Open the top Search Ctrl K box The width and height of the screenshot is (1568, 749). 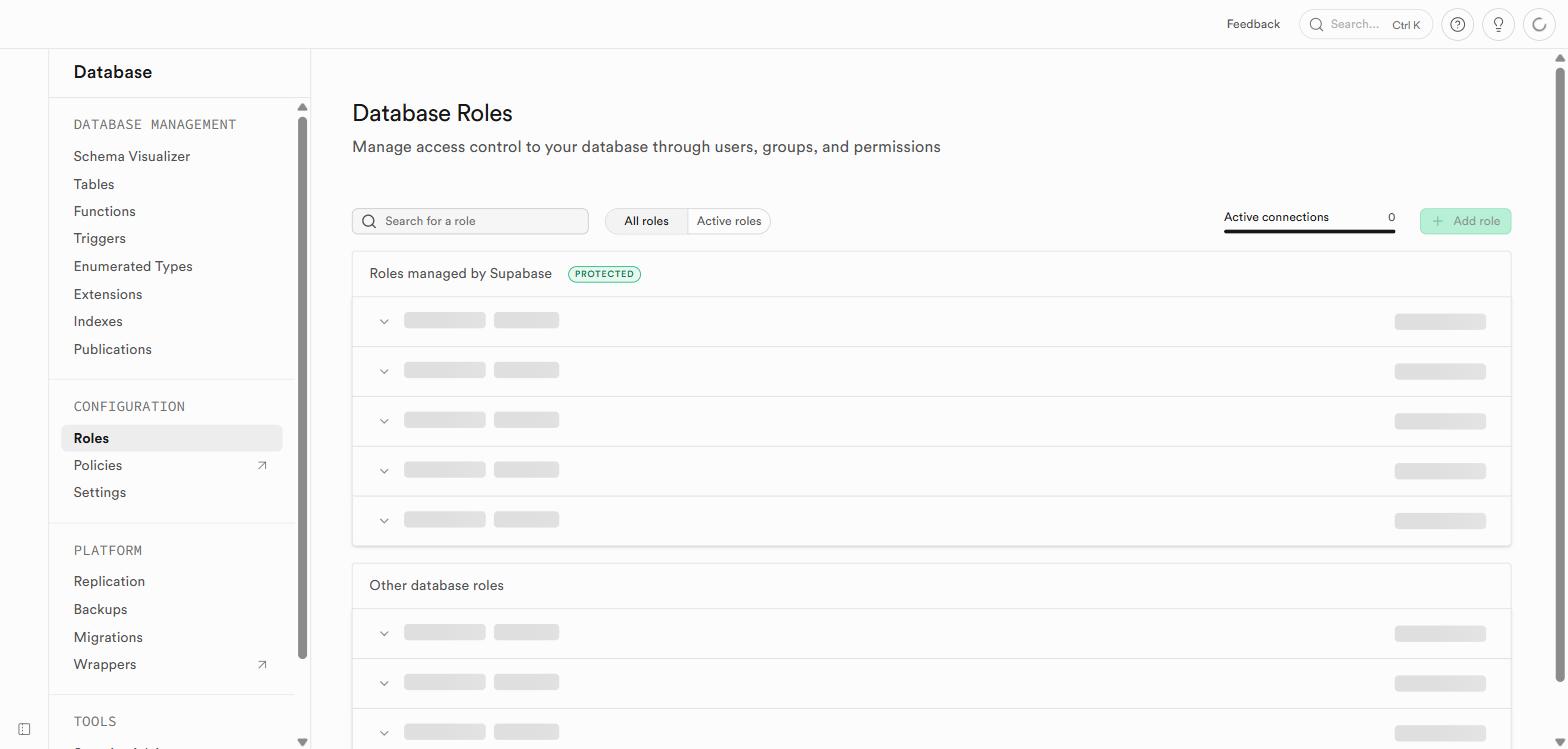tap(1366, 24)
